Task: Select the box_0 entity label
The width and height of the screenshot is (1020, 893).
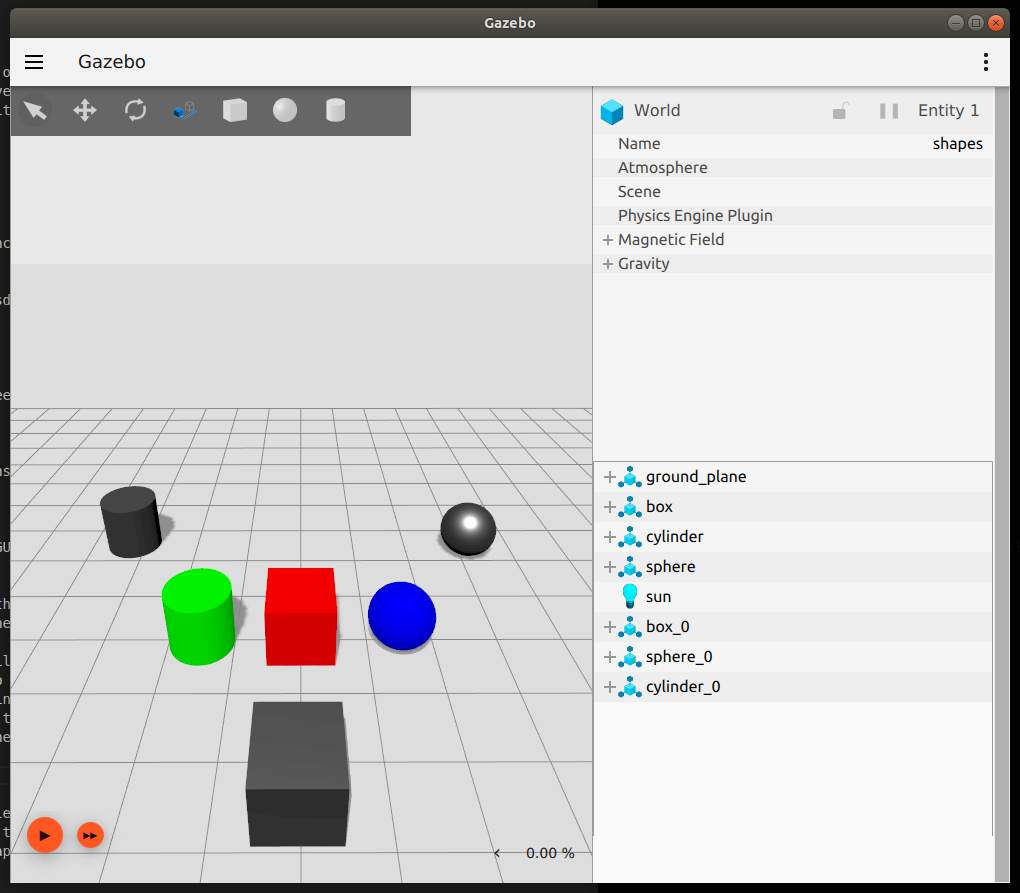Action: coord(667,627)
